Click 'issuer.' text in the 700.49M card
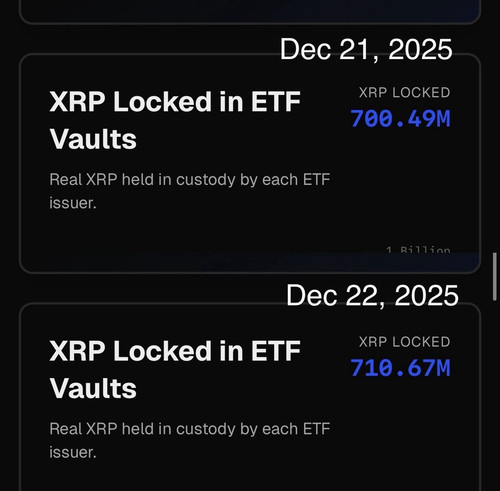The image size is (500, 491). click(x=73, y=203)
